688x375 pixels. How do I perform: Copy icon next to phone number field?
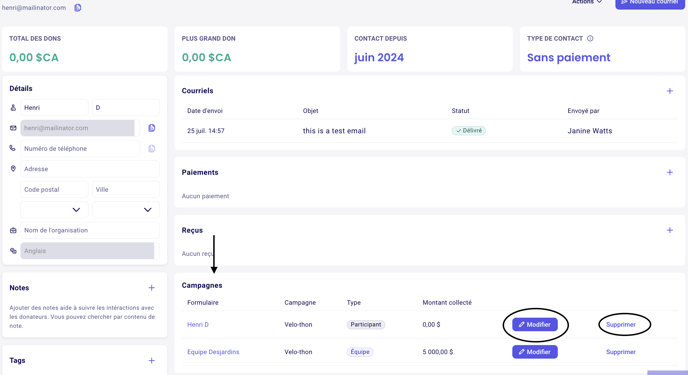[152, 149]
